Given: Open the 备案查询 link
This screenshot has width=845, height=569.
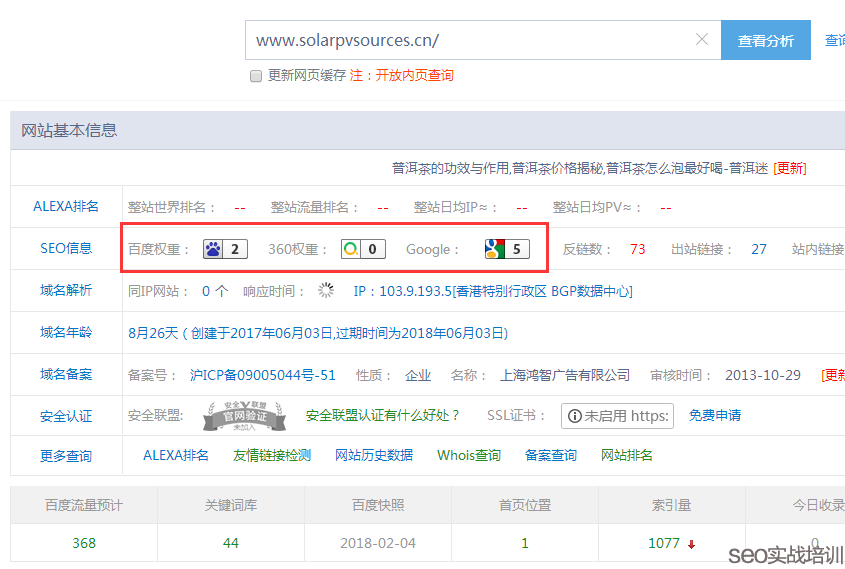Looking at the screenshot, I should (551, 455).
